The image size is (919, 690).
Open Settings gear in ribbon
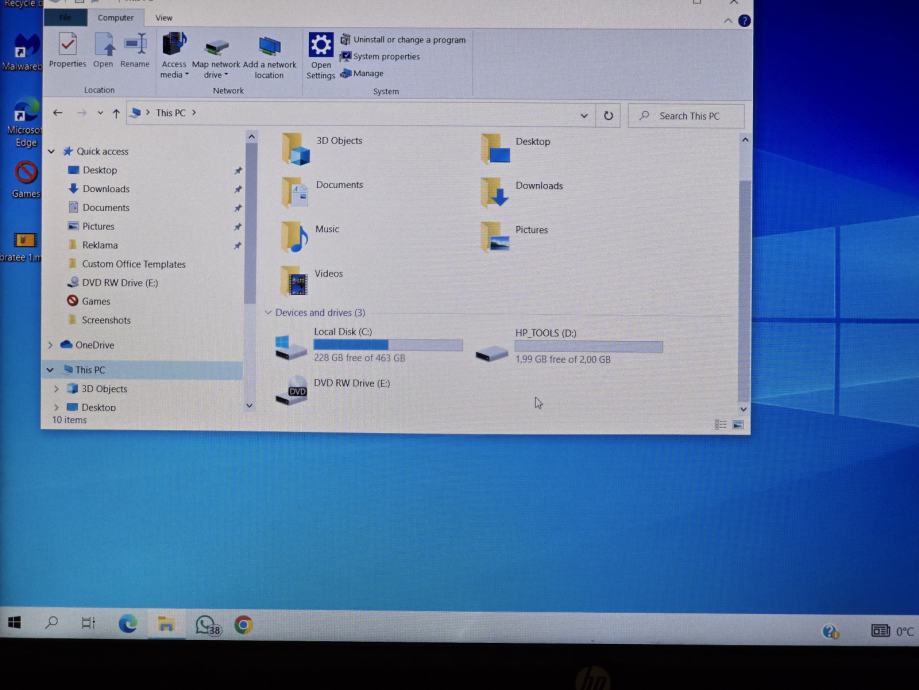(x=321, y=54)
